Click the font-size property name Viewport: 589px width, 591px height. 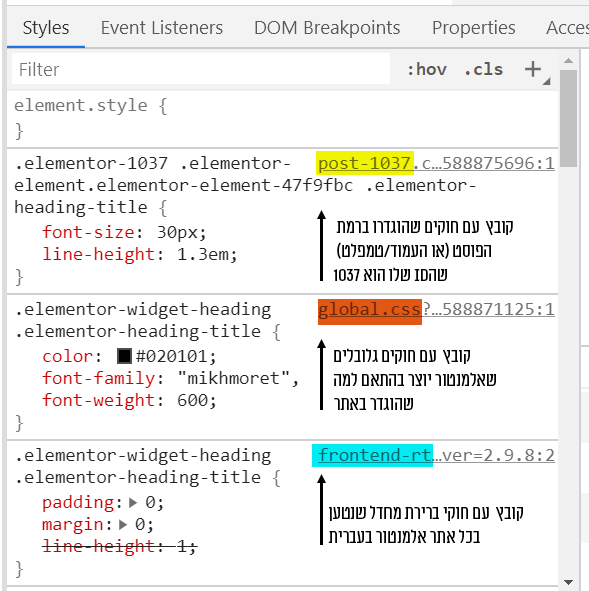tap(88, 232)
